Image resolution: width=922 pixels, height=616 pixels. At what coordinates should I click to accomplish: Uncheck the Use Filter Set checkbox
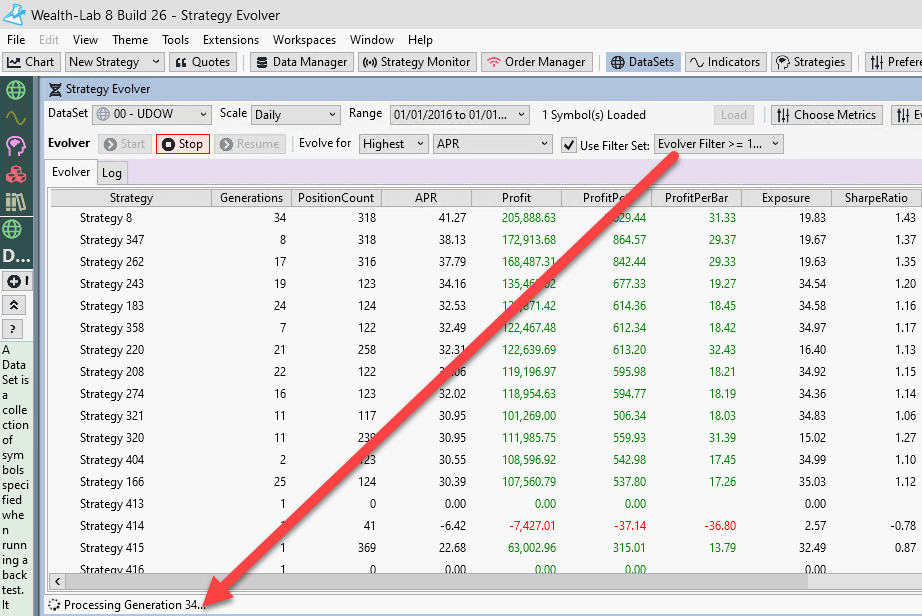(569, 144)
